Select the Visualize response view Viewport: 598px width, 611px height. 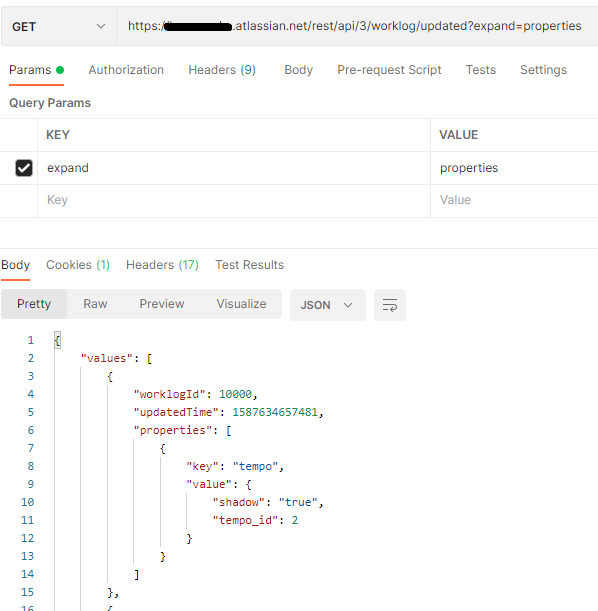point(242,304)
